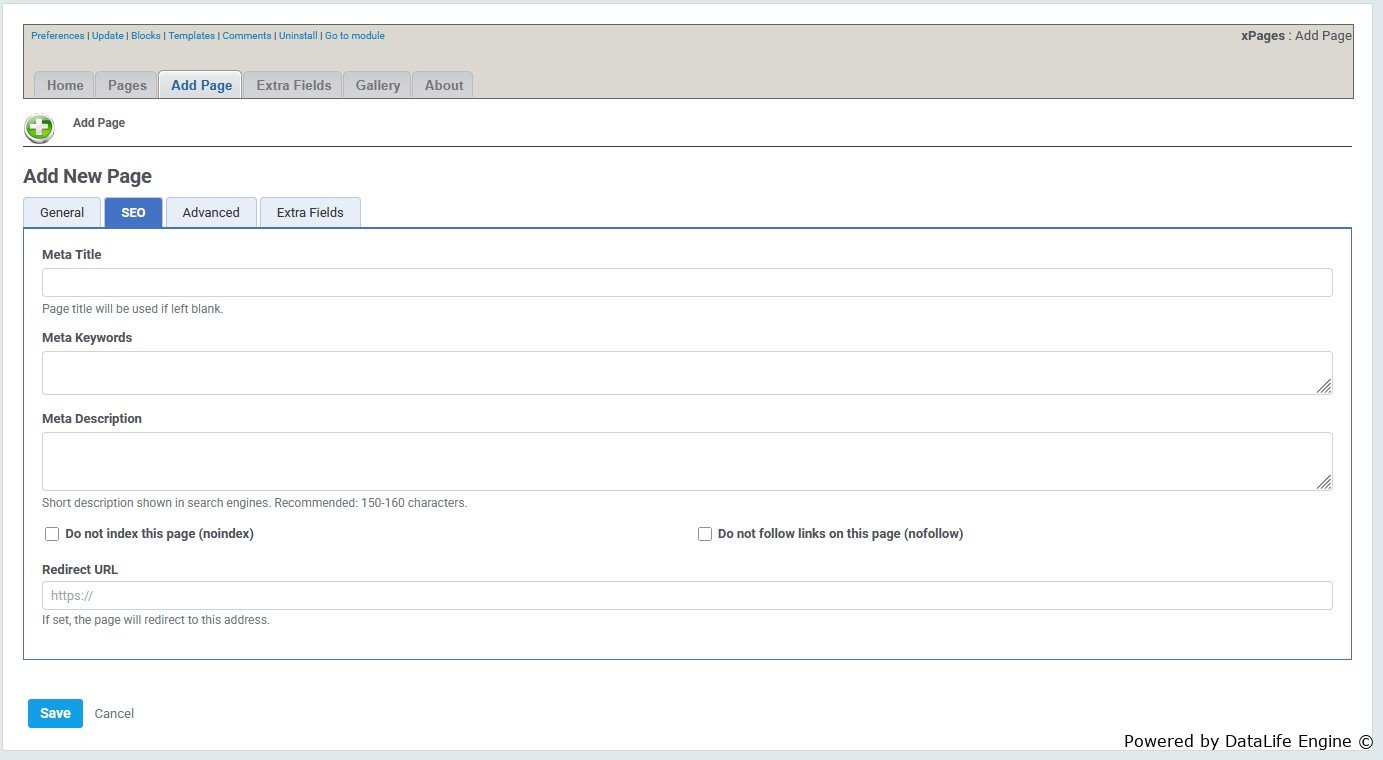Enable the noindex checkbox
The height and width of the screenshot is (760, 1383).
click(x=52, y=534)
